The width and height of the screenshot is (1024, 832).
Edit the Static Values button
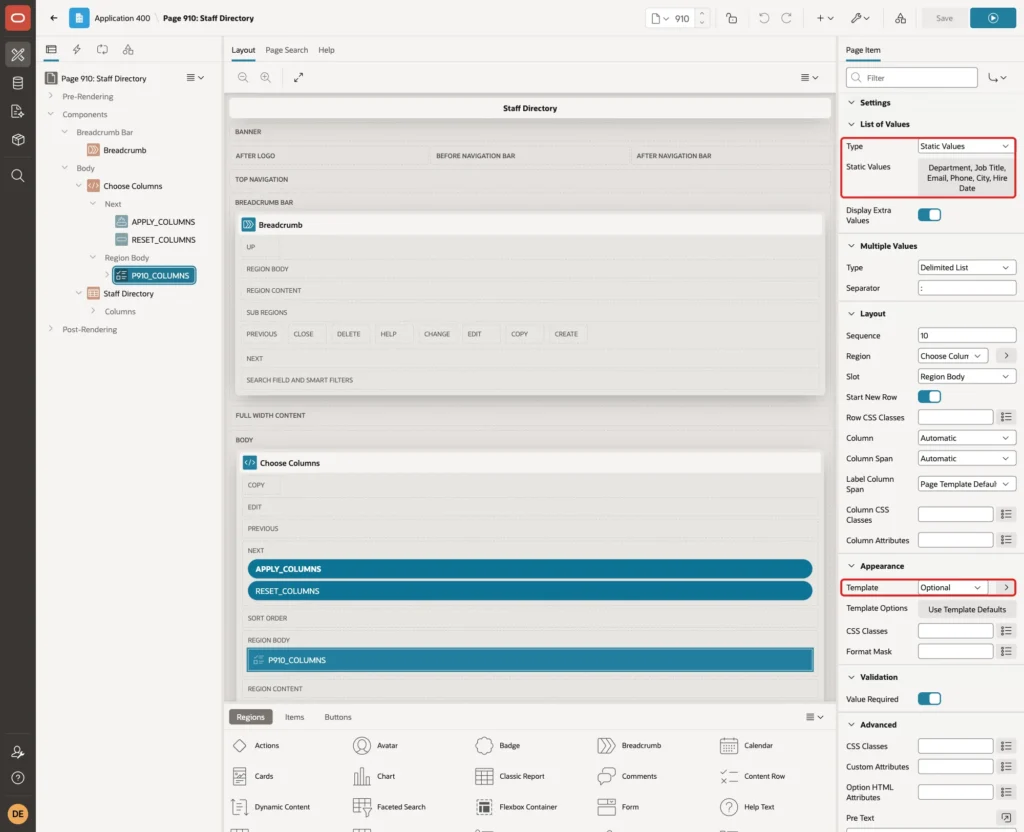tap(967, 178)
